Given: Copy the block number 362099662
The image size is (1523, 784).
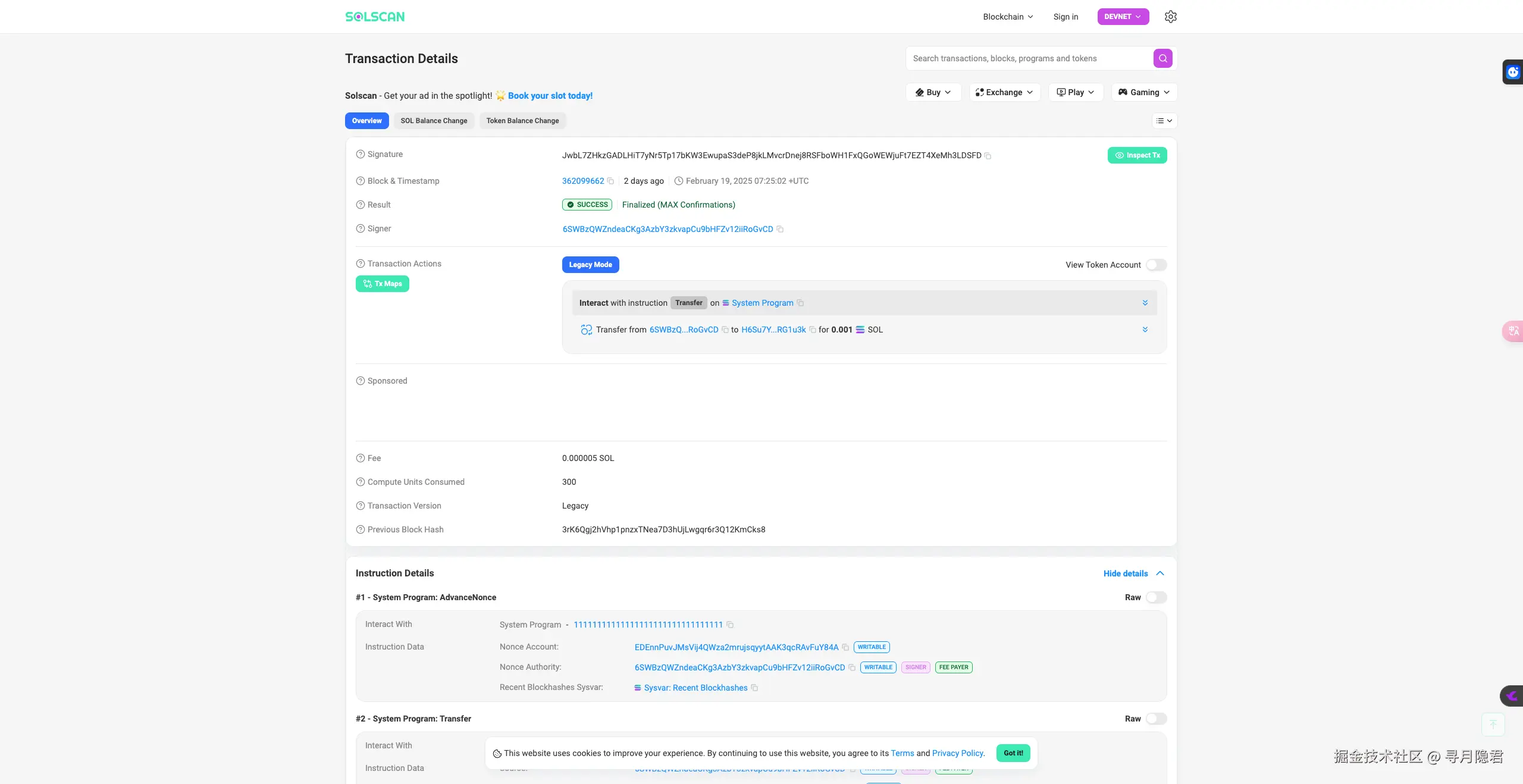Looking at the screenshot, I should (x=610, y=181).
